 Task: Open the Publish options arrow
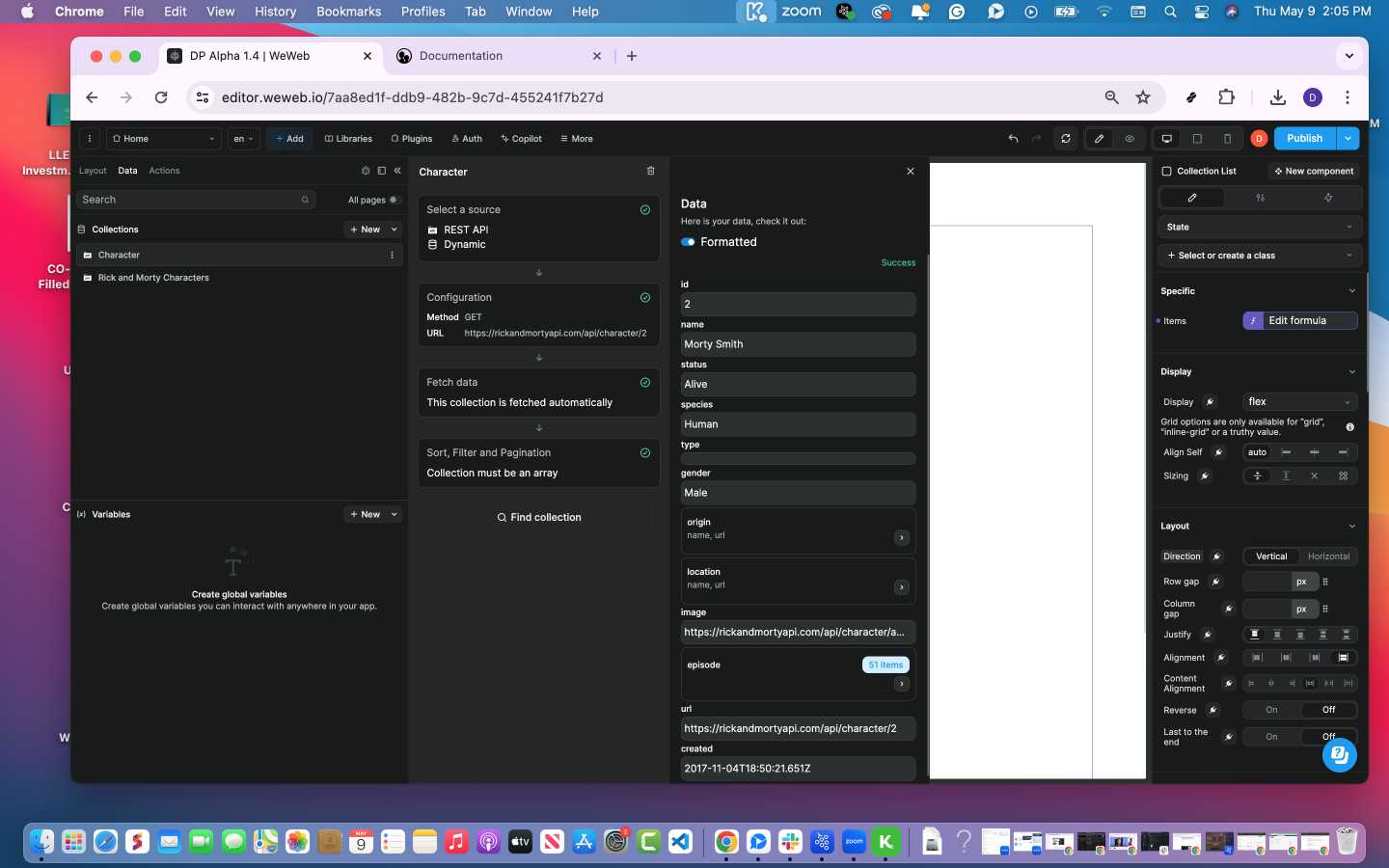coord(1348,139)
